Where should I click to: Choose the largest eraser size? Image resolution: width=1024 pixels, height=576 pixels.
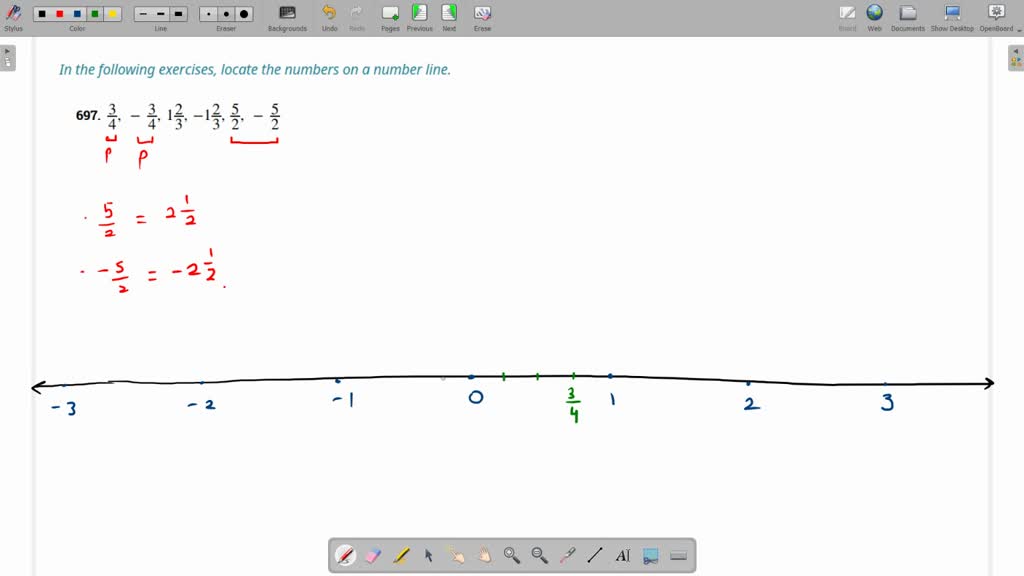(244, 14)
